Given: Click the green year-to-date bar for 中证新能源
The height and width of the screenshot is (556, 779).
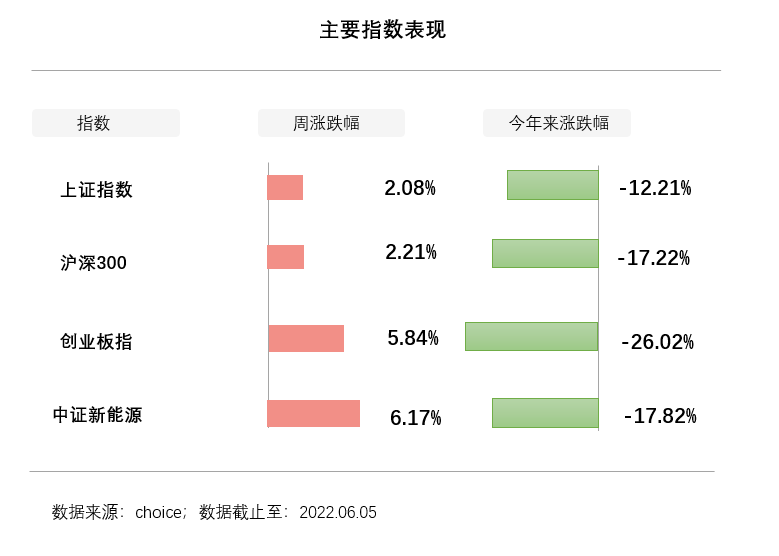Looking at the screenshot, I should [x=545, y=413].
